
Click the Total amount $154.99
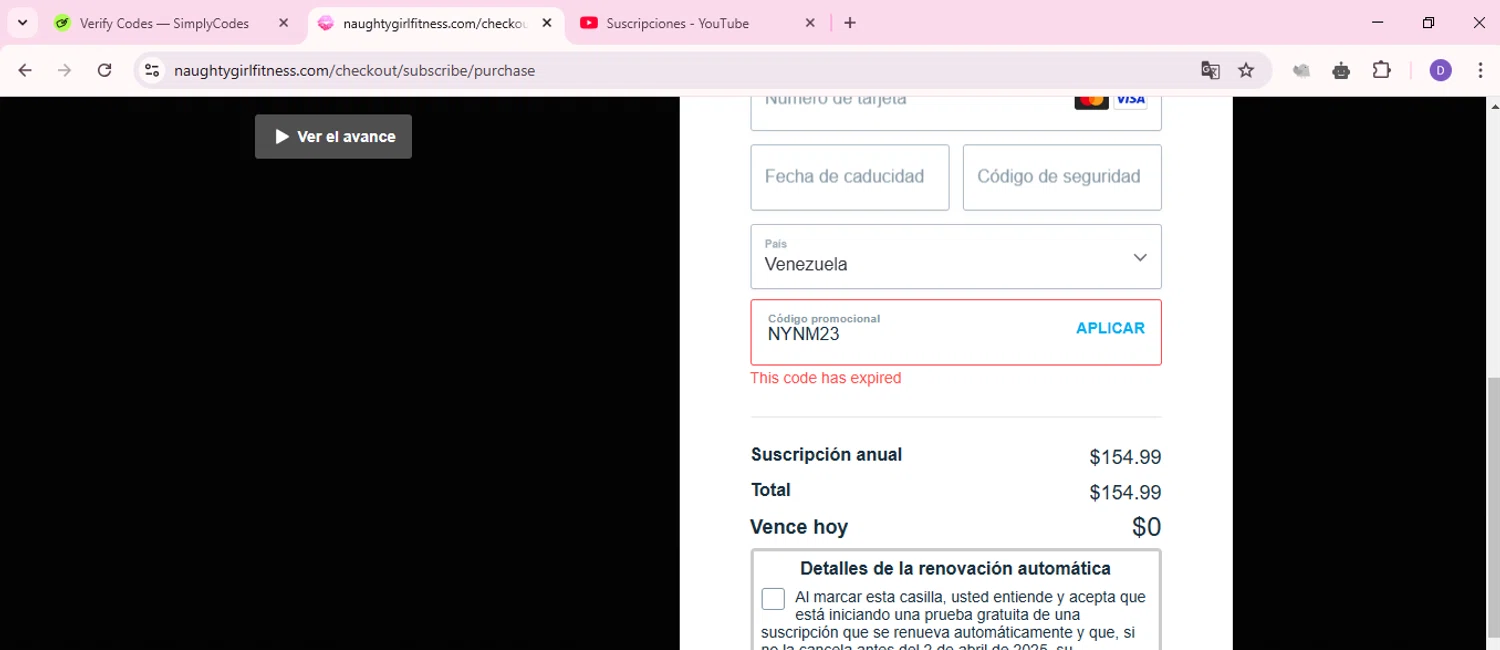click(1125, 492)
